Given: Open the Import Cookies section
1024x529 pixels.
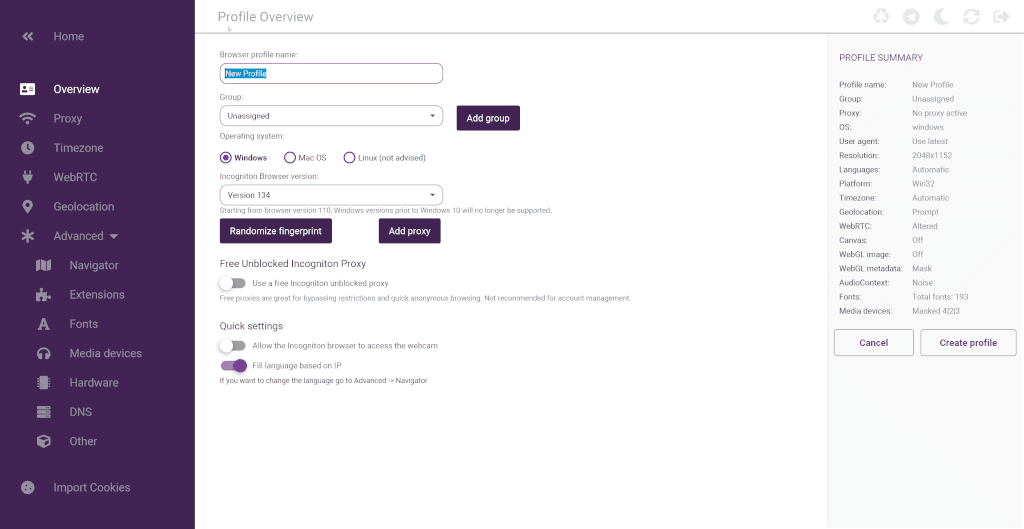Looking at the screenshot, I should coord(91,488).
